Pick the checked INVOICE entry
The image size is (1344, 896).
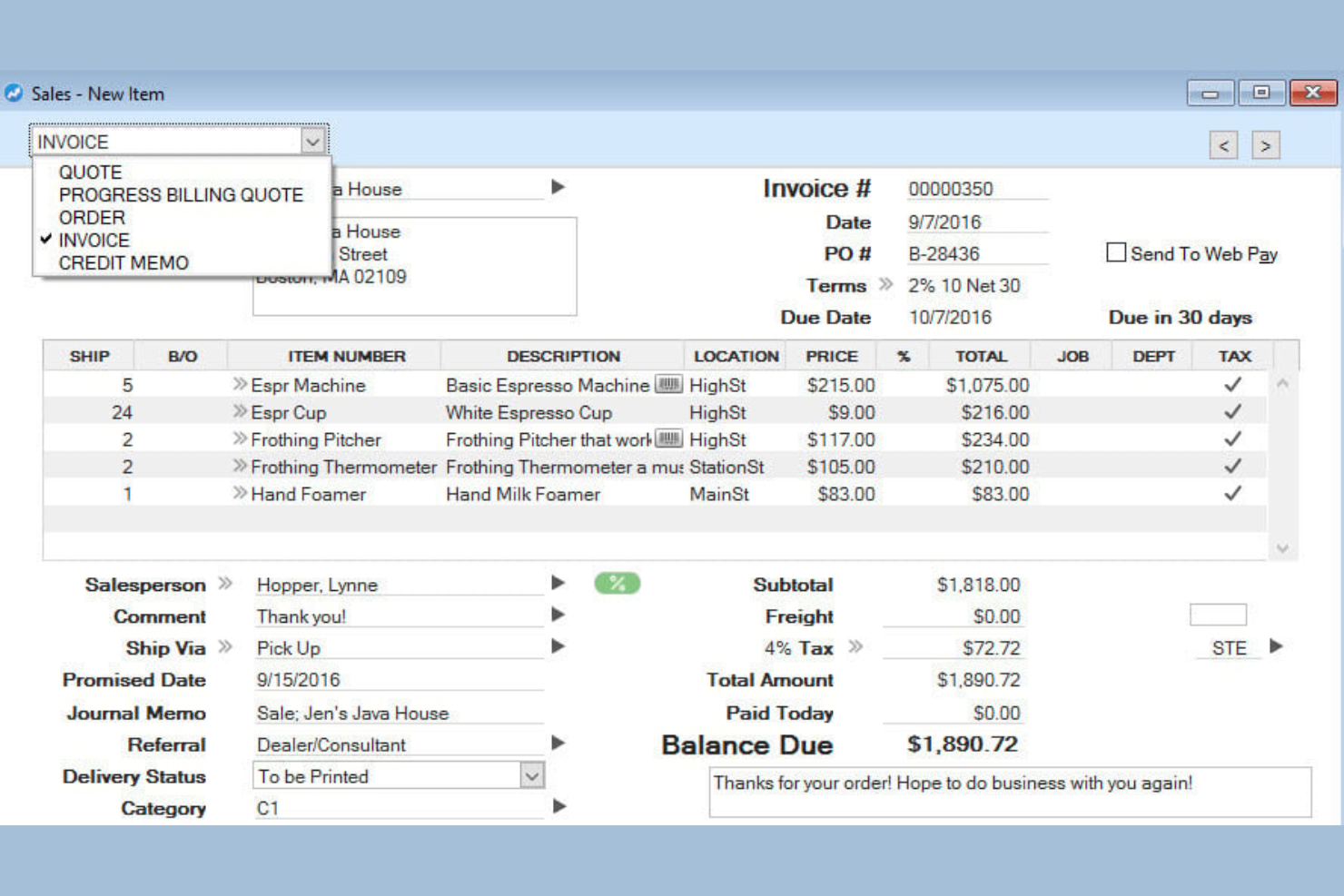(x=94, y=241)
